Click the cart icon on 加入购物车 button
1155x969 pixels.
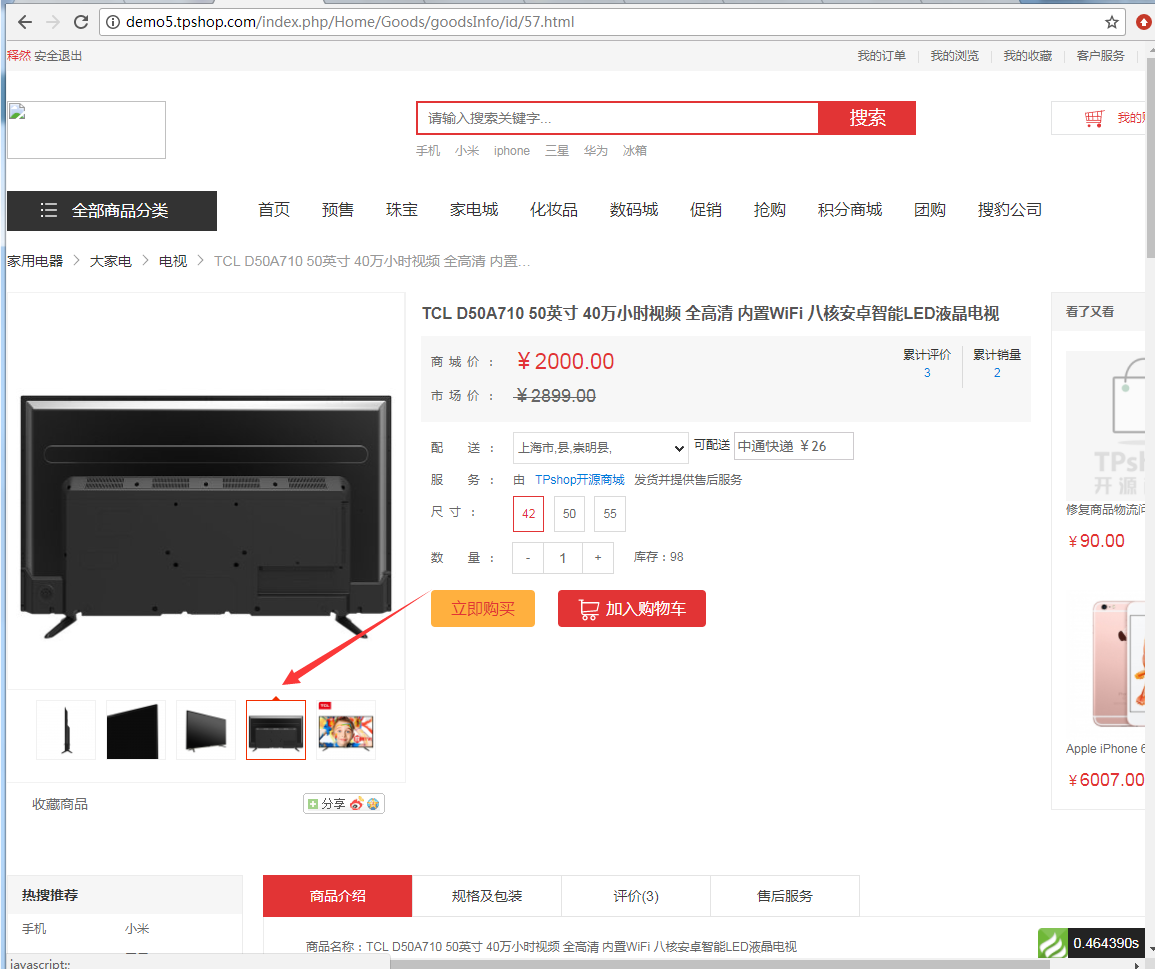(x=589, y=609)
